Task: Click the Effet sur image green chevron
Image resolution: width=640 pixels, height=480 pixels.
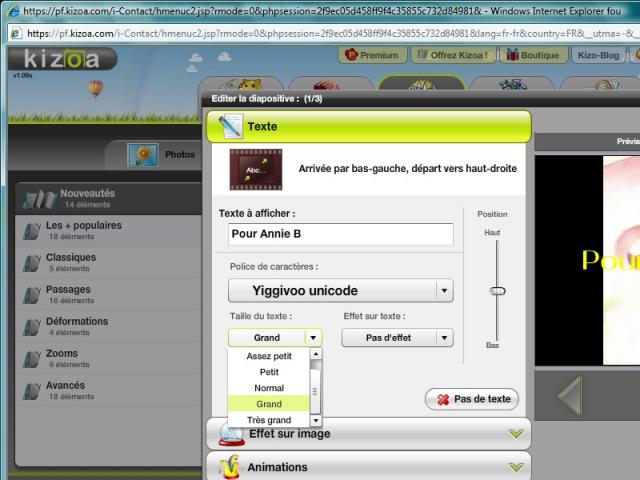Action: pyautogui.click(x=516, y=433)
